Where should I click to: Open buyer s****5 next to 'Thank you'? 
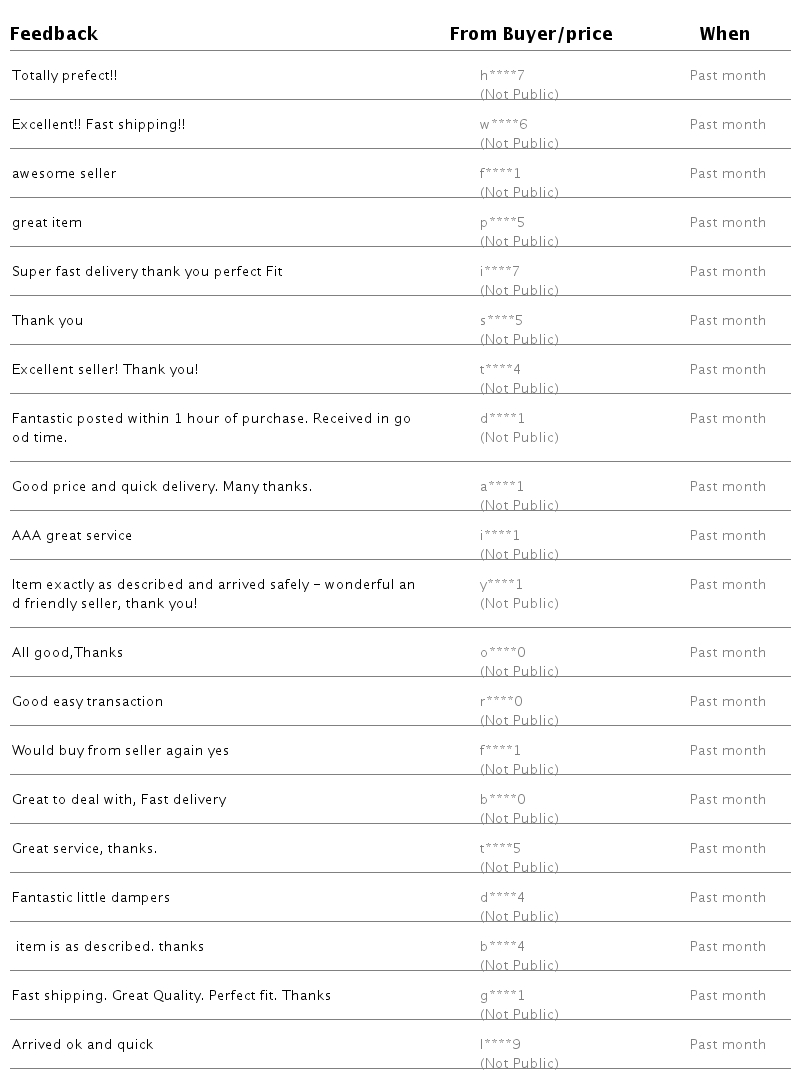(501, 321)
